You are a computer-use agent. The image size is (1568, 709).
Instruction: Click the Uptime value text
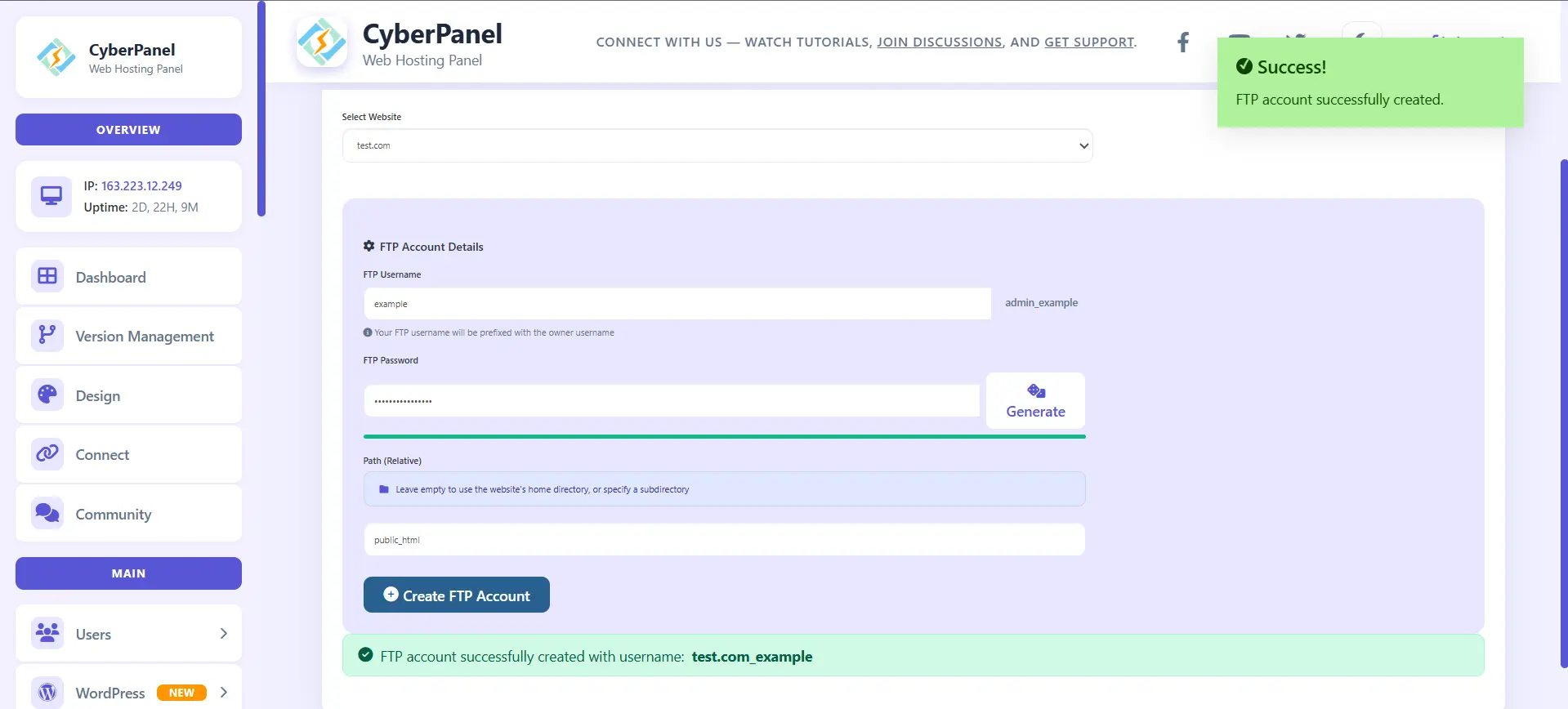165,207
